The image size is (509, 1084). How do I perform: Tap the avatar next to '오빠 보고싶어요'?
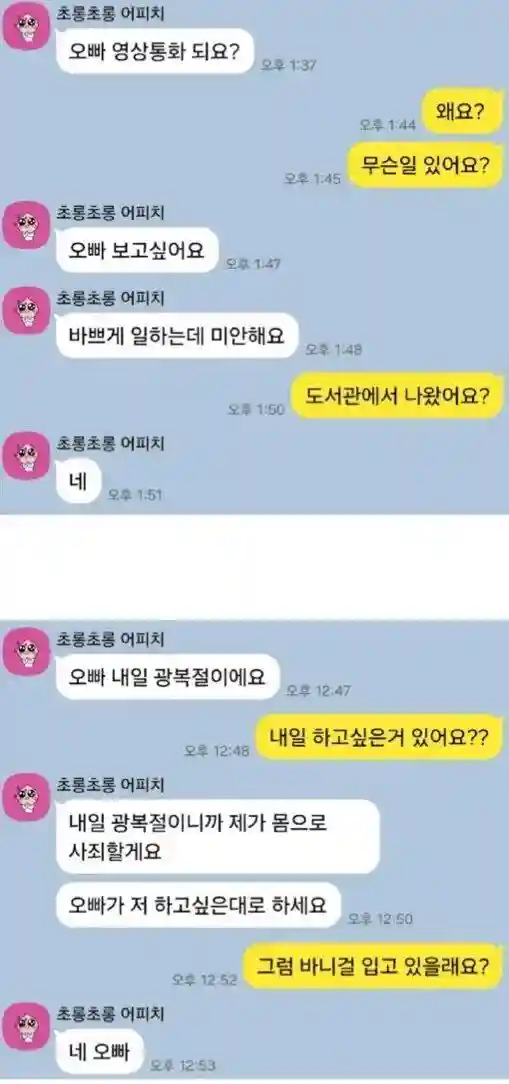coord(26,225)
